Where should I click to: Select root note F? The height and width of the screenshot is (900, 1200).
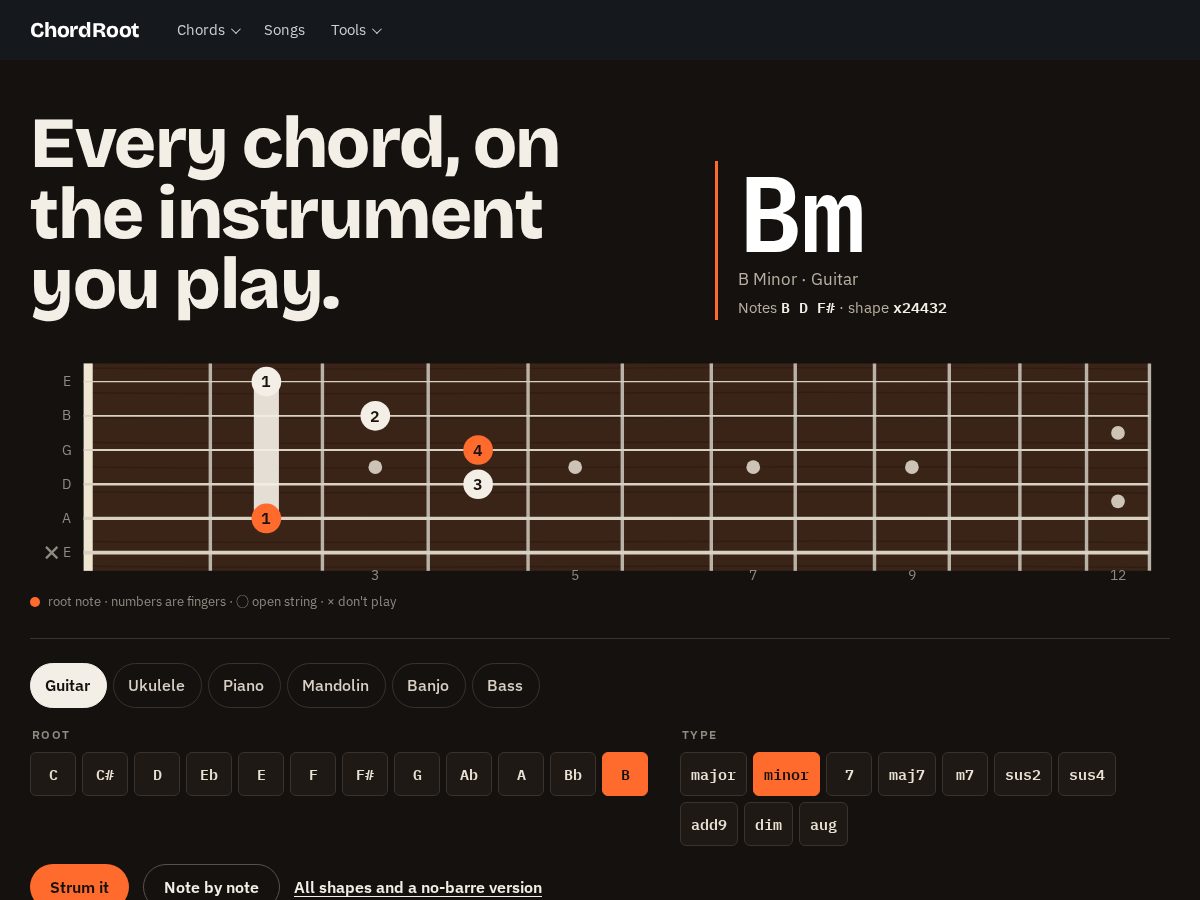[x=313, y=774]
